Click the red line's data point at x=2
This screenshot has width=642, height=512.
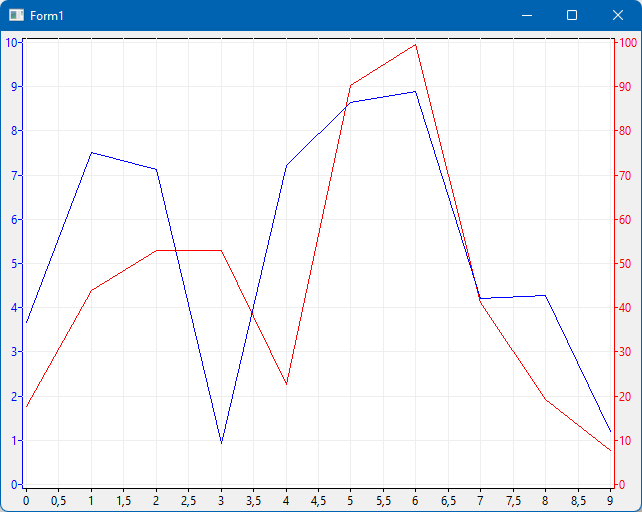click(x=156, y=250)
